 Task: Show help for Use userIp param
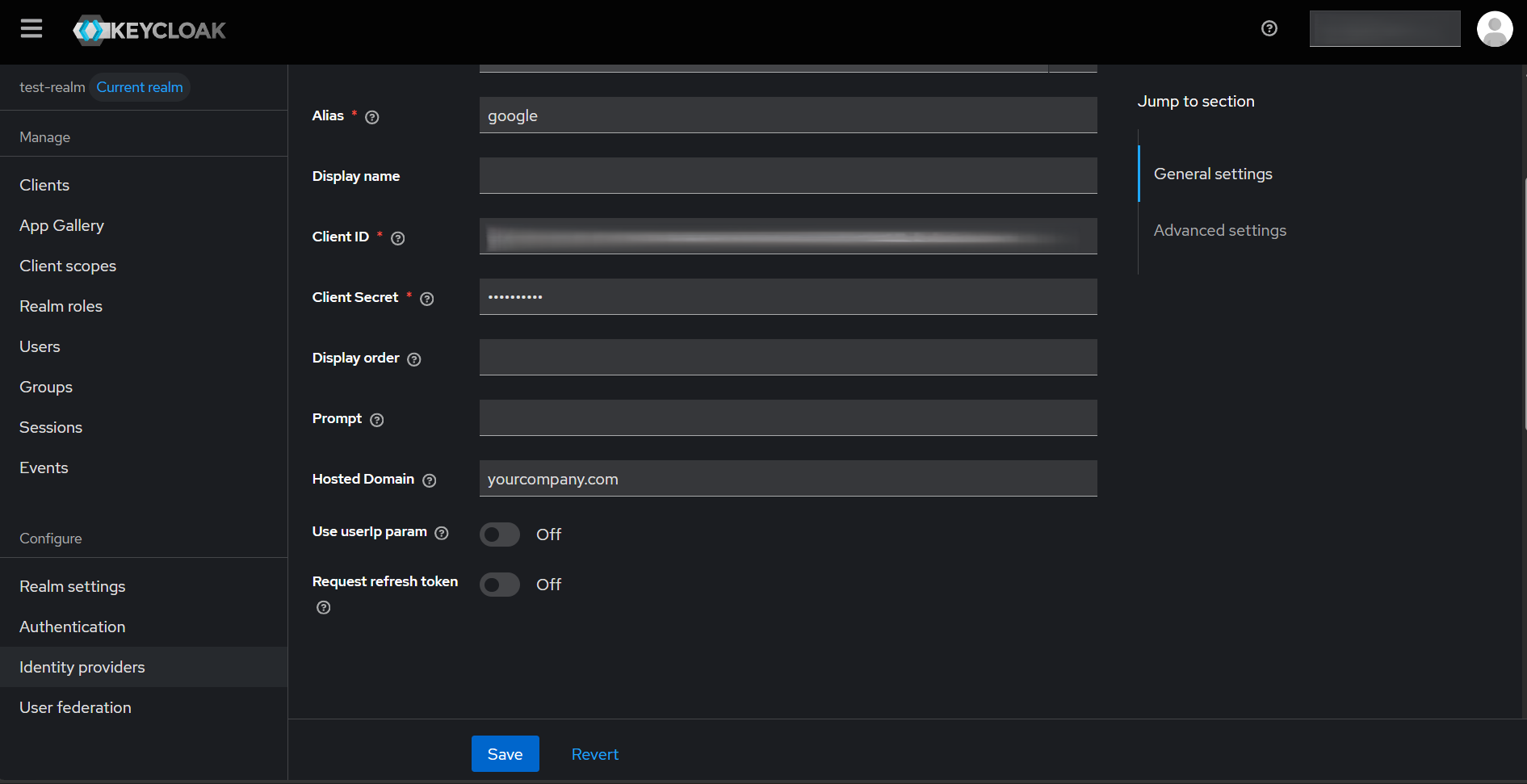442,533
